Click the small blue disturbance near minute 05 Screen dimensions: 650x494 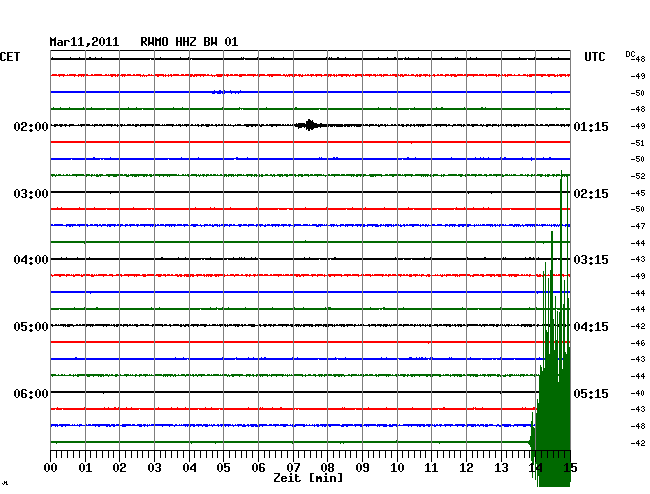[x=226, y=92]
